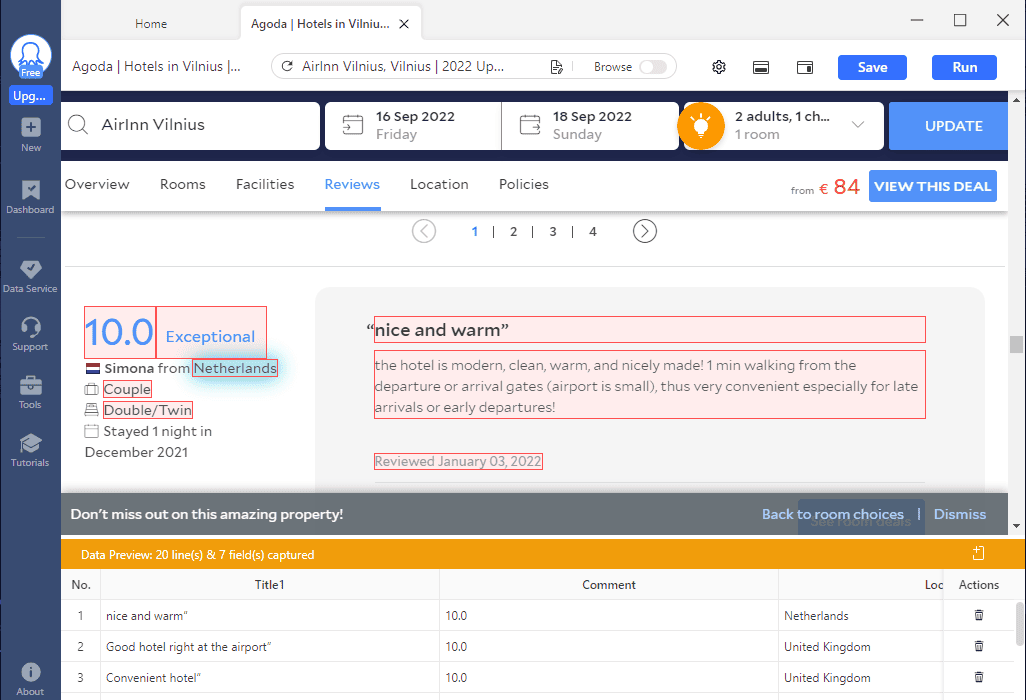1026x700 pixels.
Task: Delete row 1 using trash icon
Action: 979,615
